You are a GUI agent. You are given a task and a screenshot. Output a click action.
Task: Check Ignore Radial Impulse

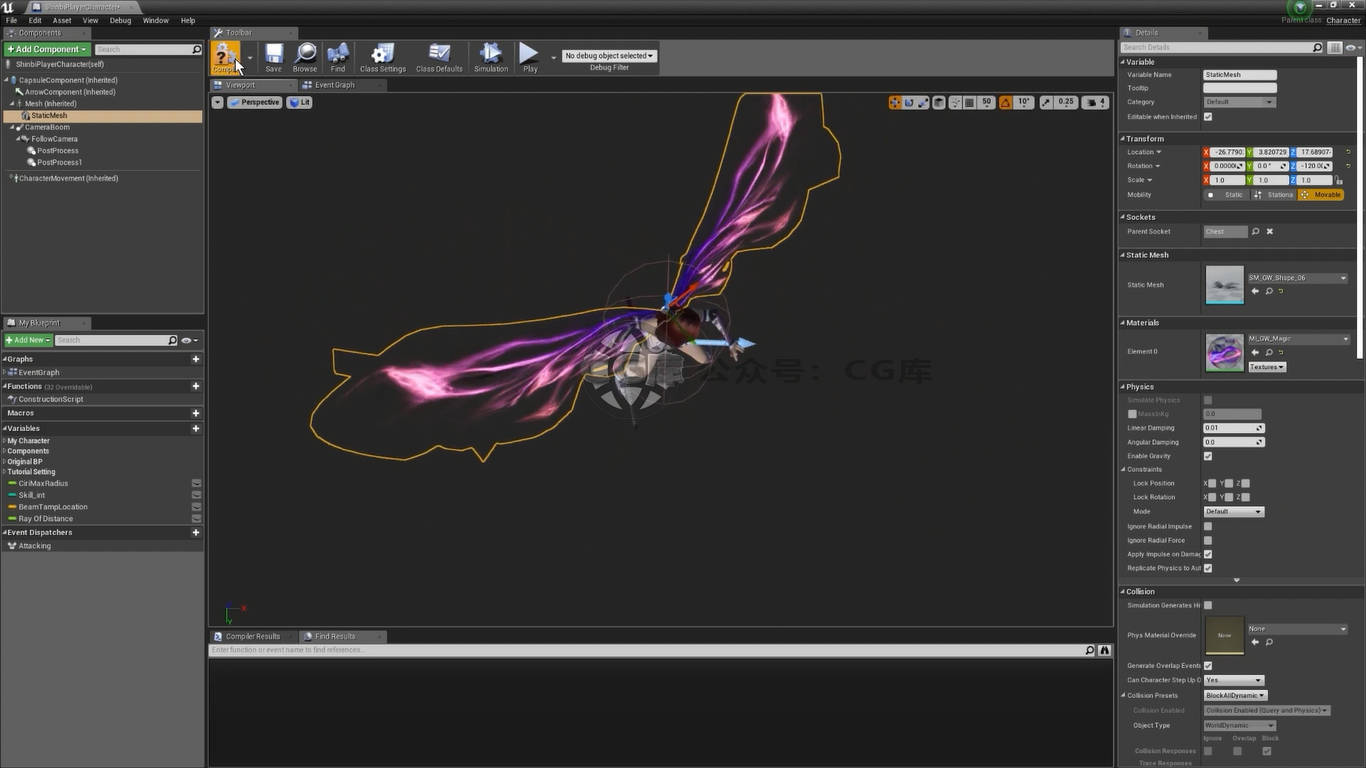coord(1208,526)
